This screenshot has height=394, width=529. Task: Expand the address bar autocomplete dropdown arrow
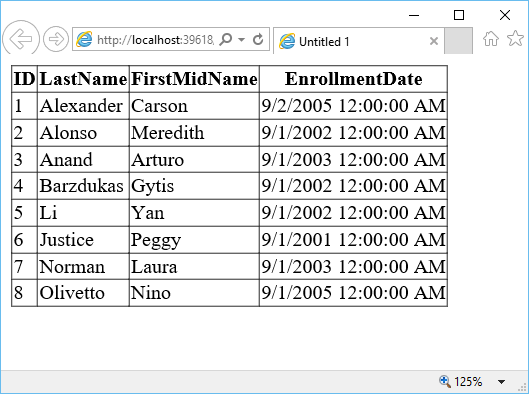click(241, 39)
